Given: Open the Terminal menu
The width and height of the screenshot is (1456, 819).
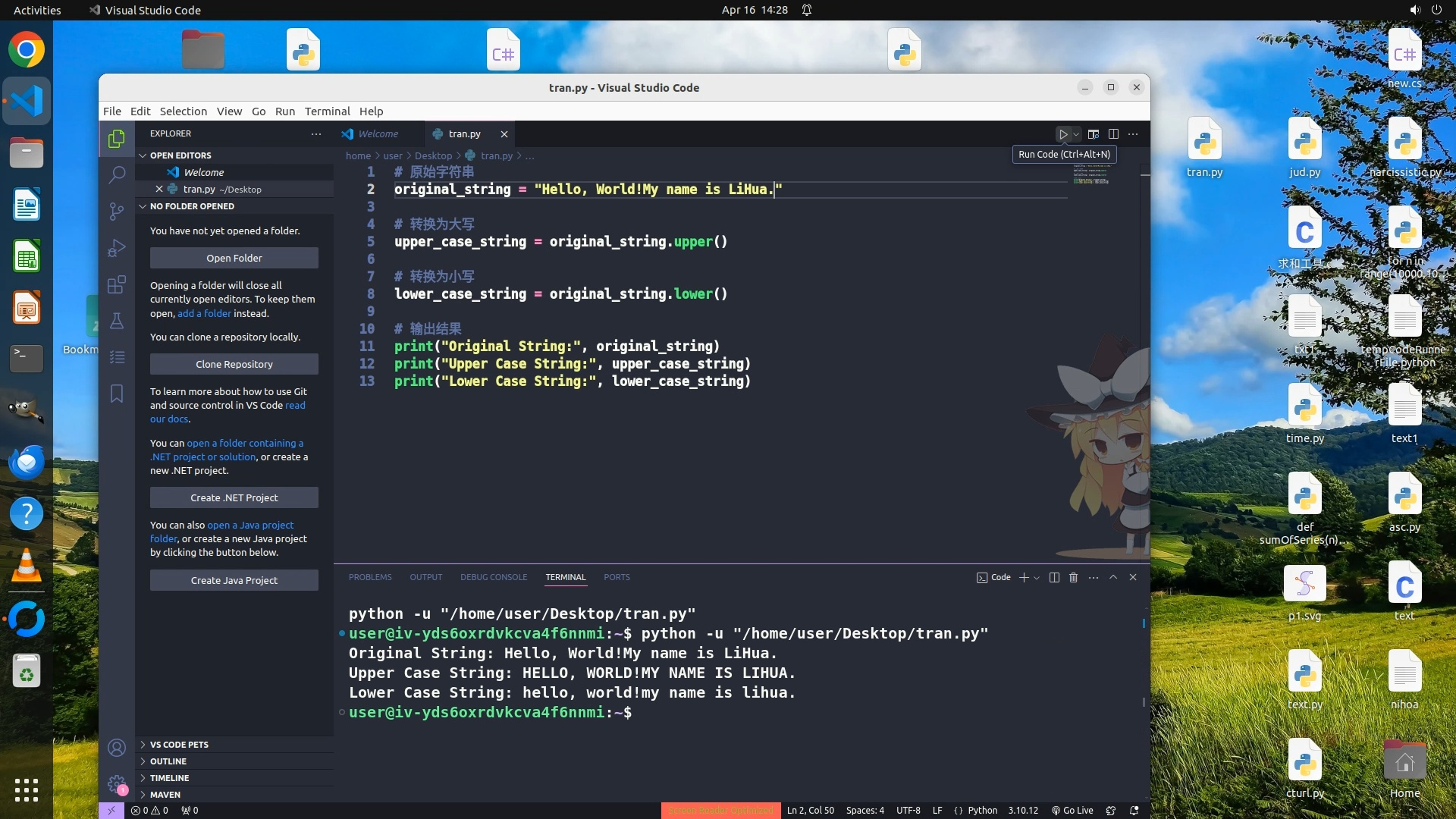Looking at the screenshot, I should [327, 111].
